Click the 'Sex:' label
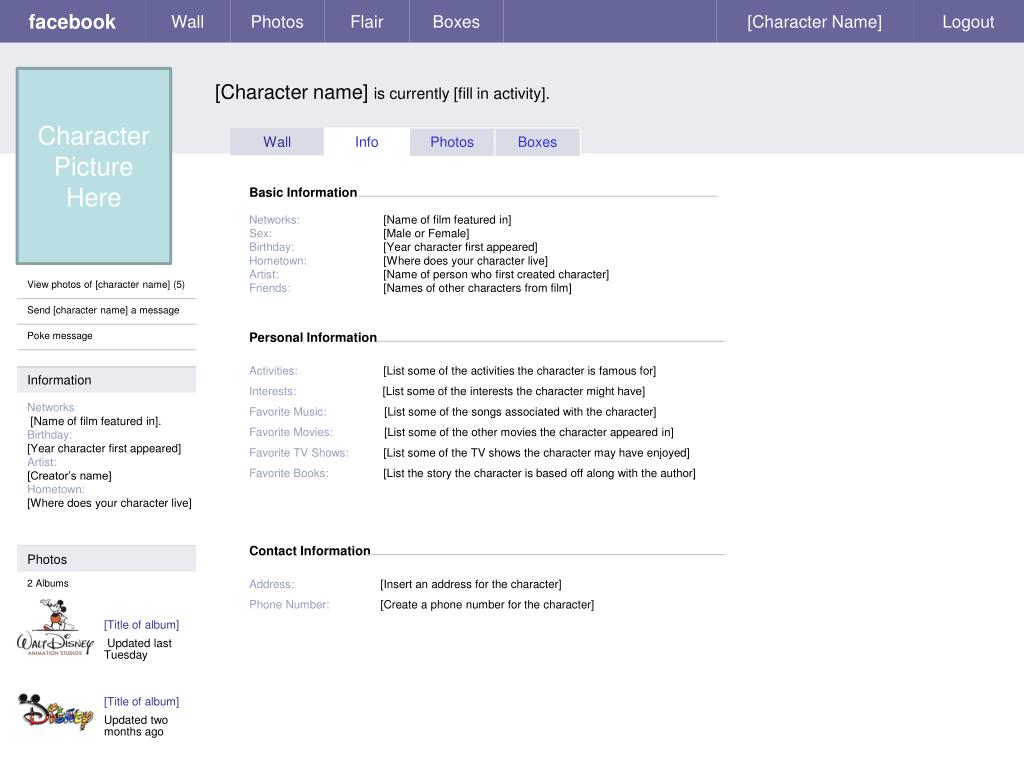 pos(261,234)
